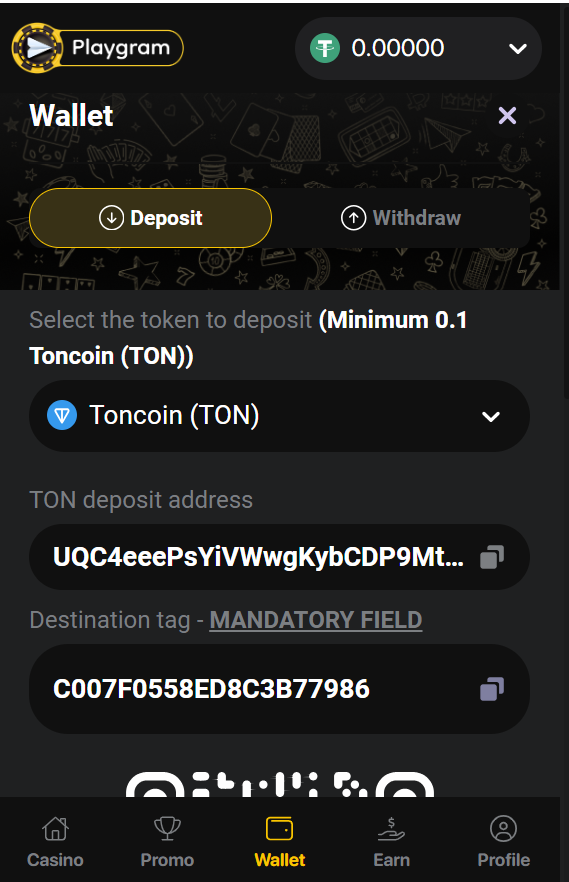
Task: Click the TON deposit address field
Action: point(279,557)
